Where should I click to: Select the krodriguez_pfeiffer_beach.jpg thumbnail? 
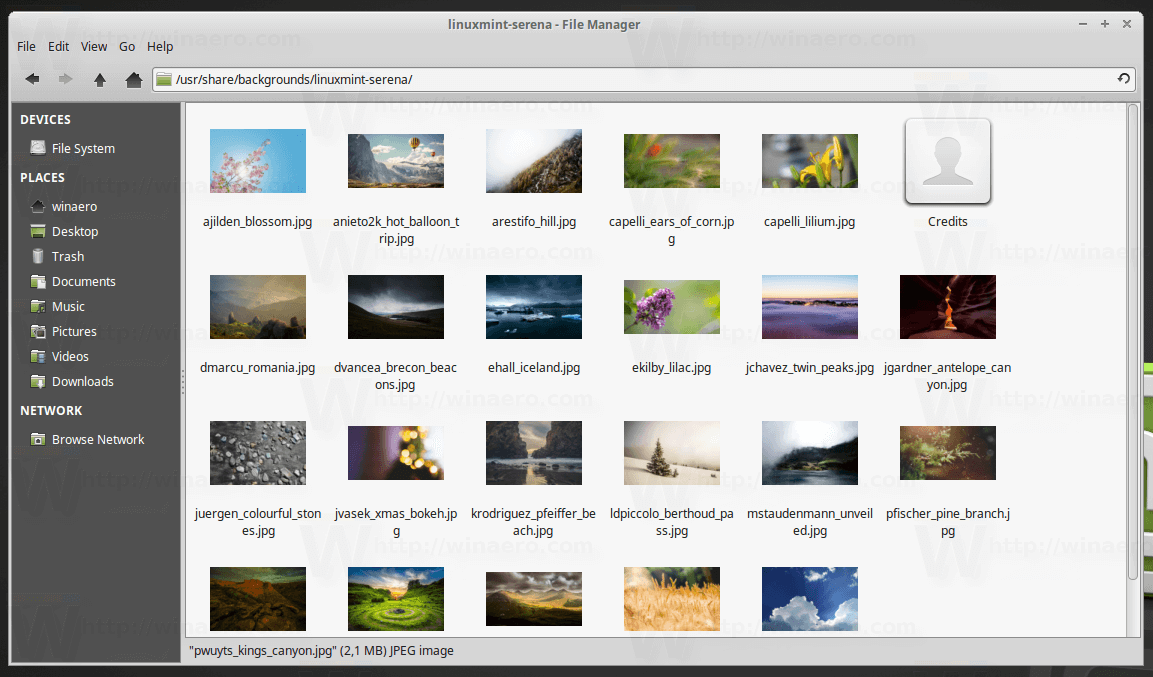pos(534,453)
